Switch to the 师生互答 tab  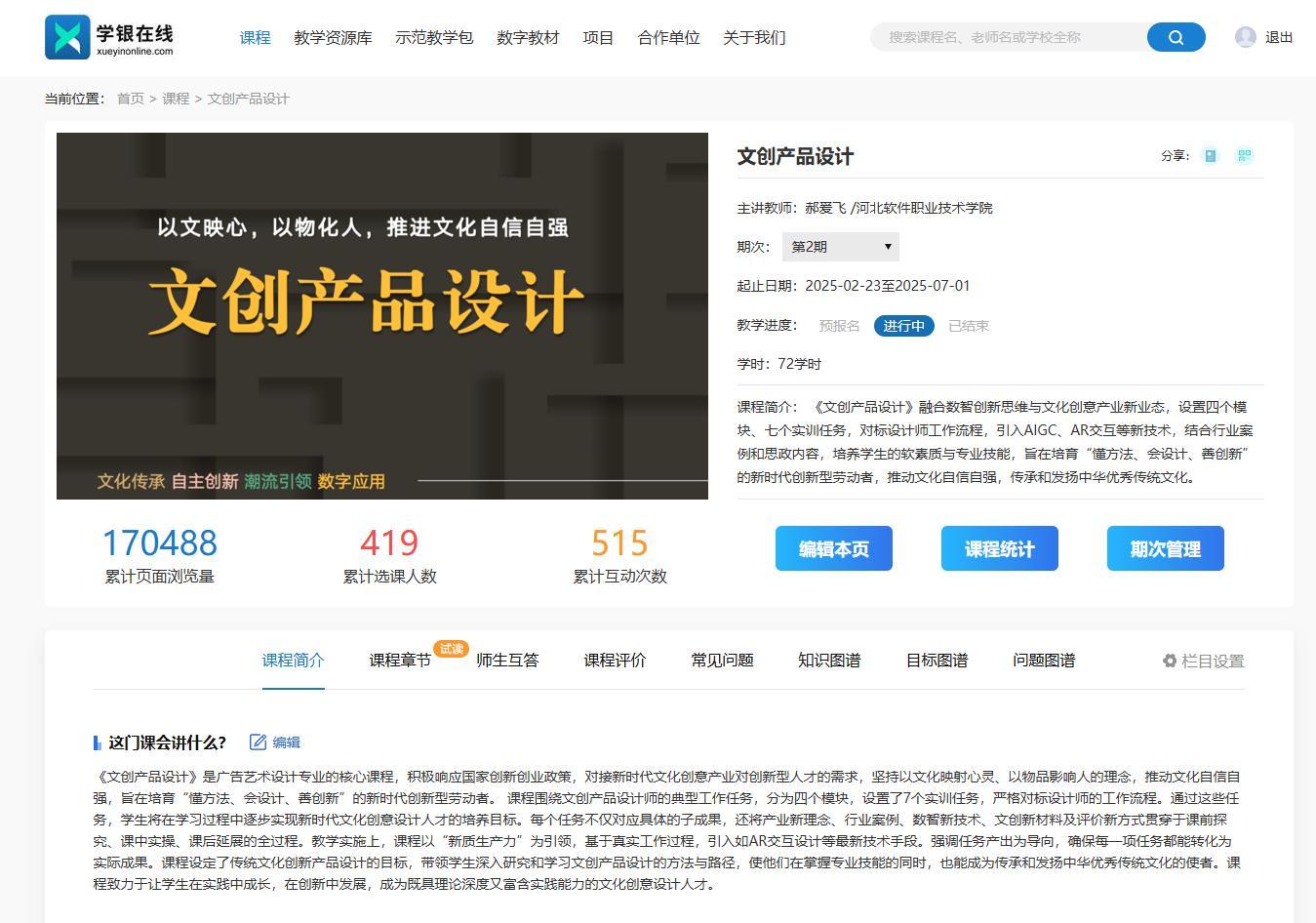click(x=506, y=661)
